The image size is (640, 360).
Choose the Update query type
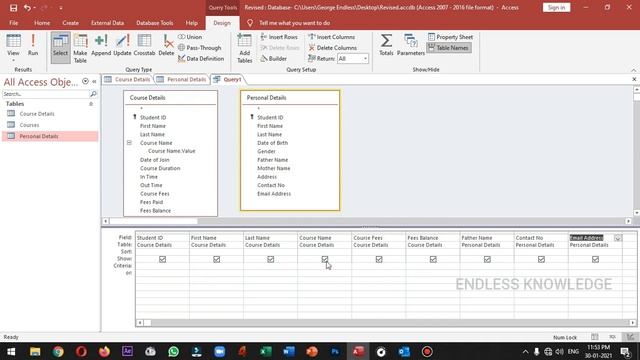click(122, 46)
